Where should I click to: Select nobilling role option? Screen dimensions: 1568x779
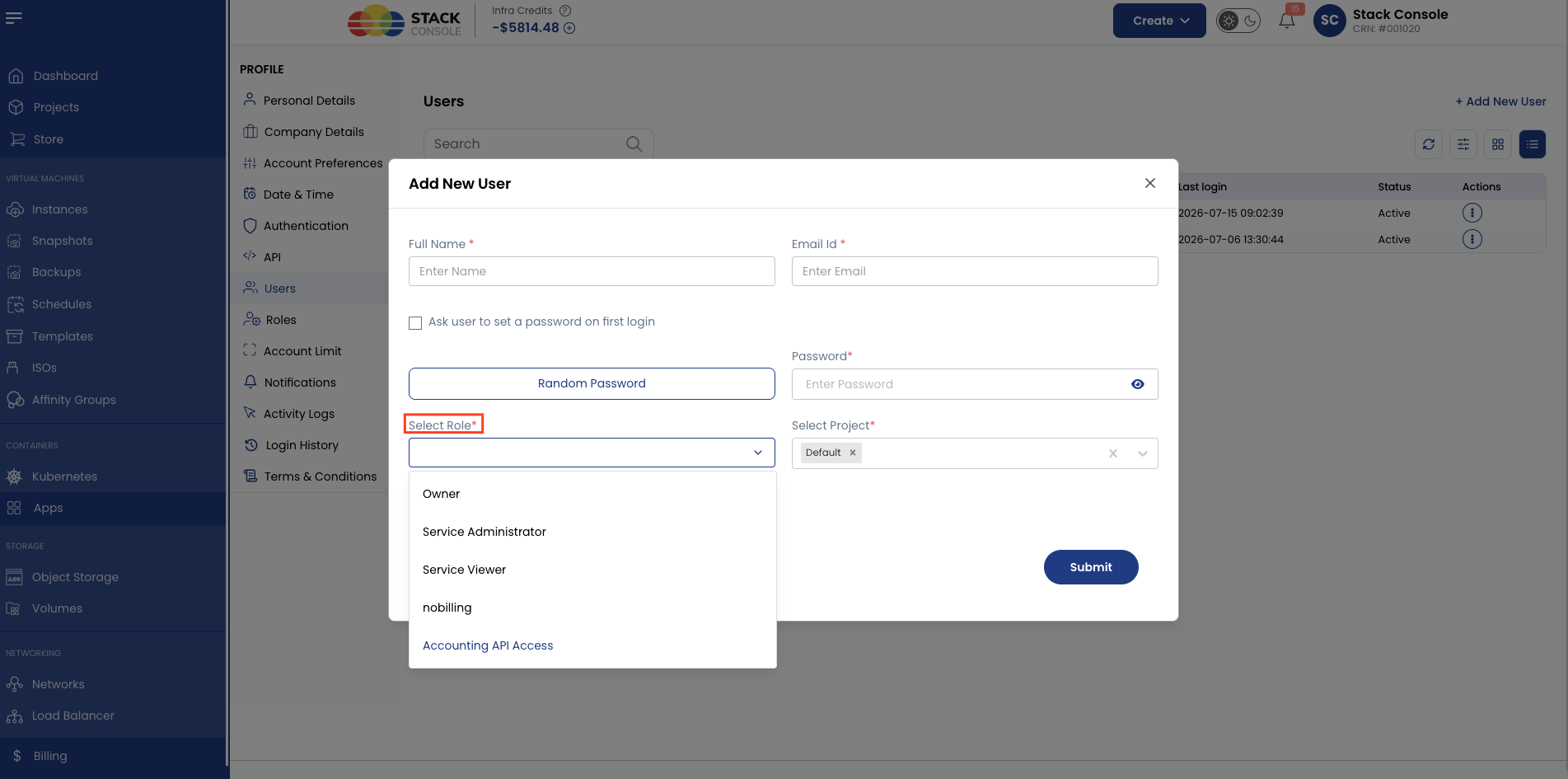point(592,608)
